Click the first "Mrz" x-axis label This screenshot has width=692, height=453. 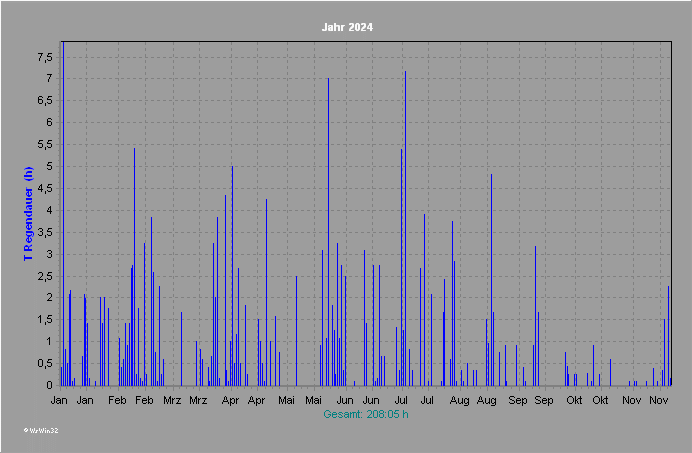172,400
